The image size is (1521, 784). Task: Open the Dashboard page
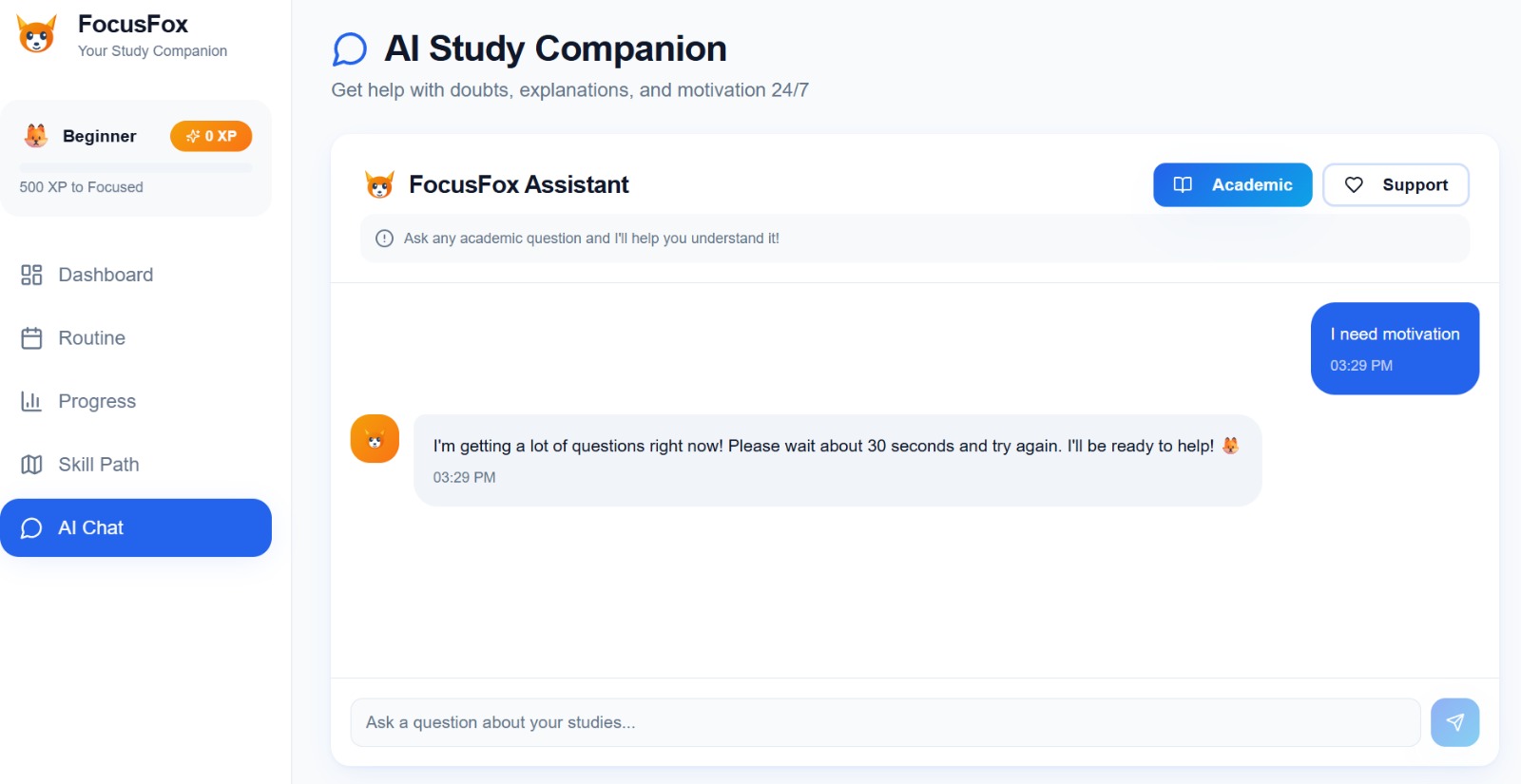pos(106,275)
